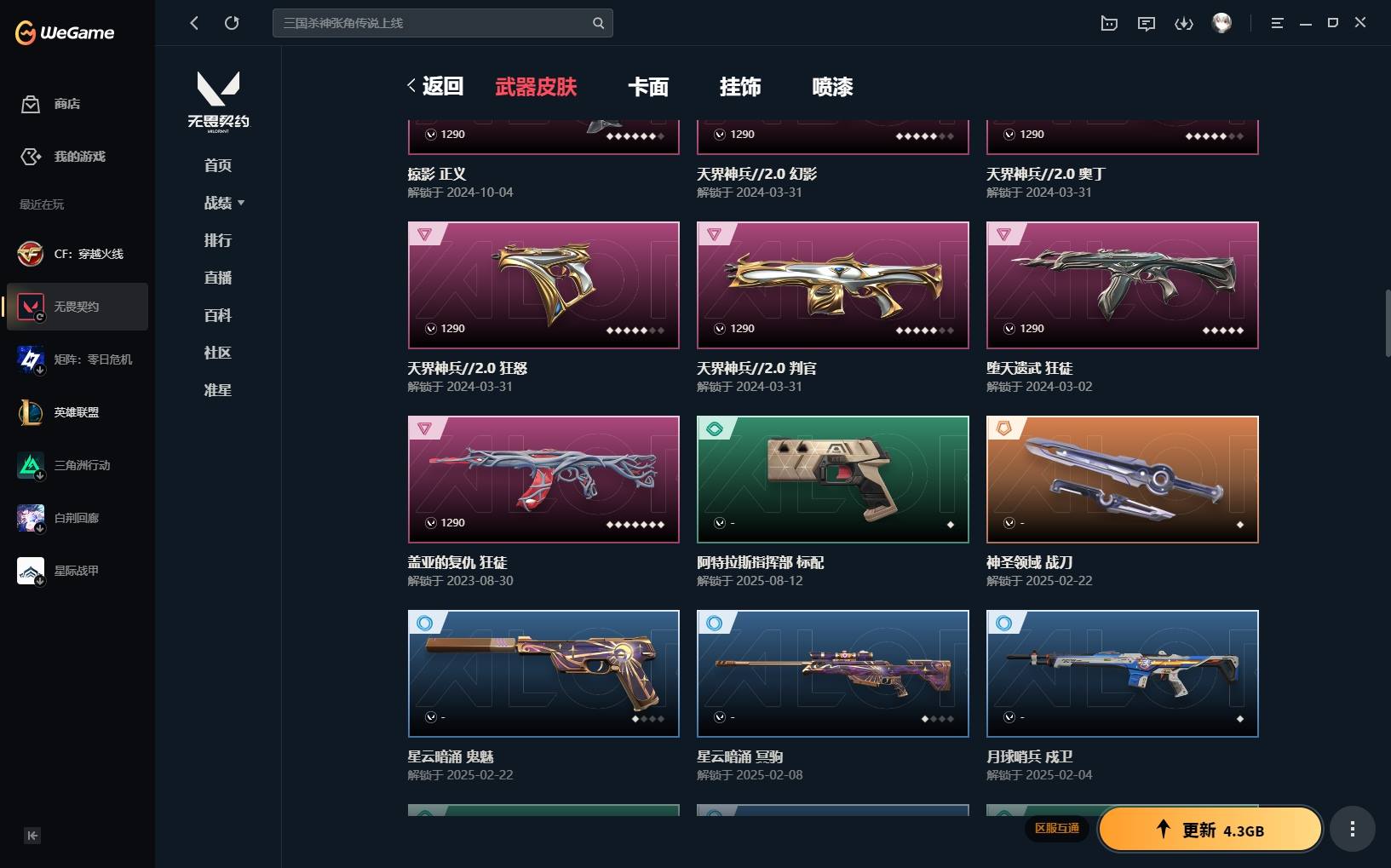This screenshot has width=1391, height=868.
Task: Click the 更新 4.3GB update button
Action: click(1210, 829)
